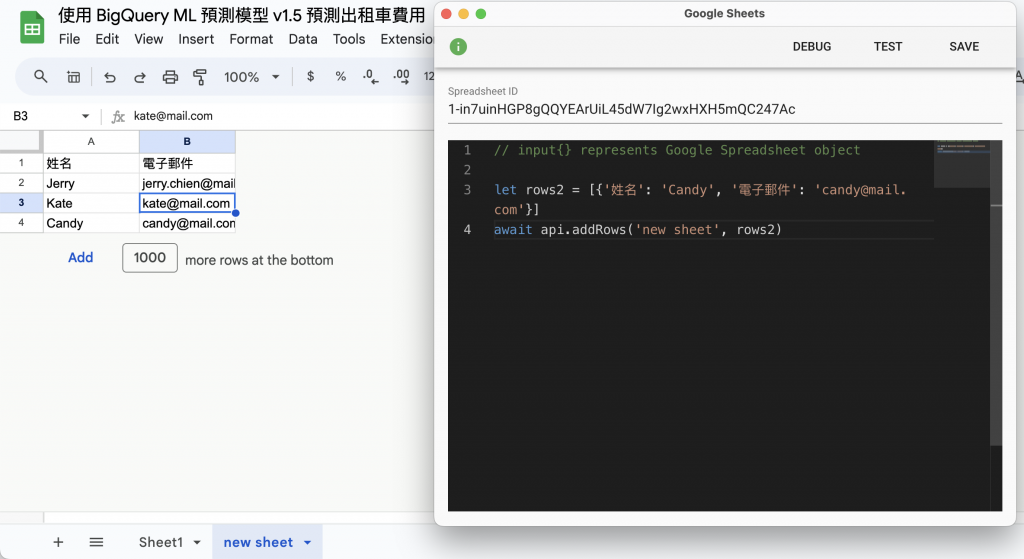
Task: Select the 電子郵件 header cell
Action: point(187,163)
